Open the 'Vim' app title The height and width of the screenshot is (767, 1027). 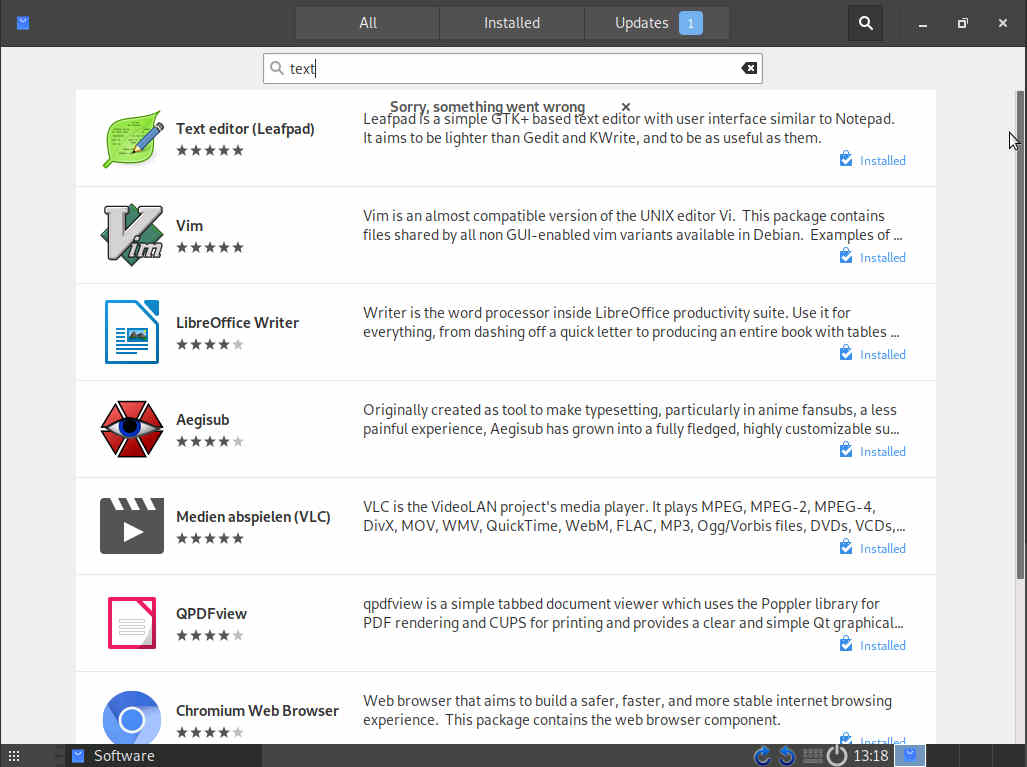189,225
